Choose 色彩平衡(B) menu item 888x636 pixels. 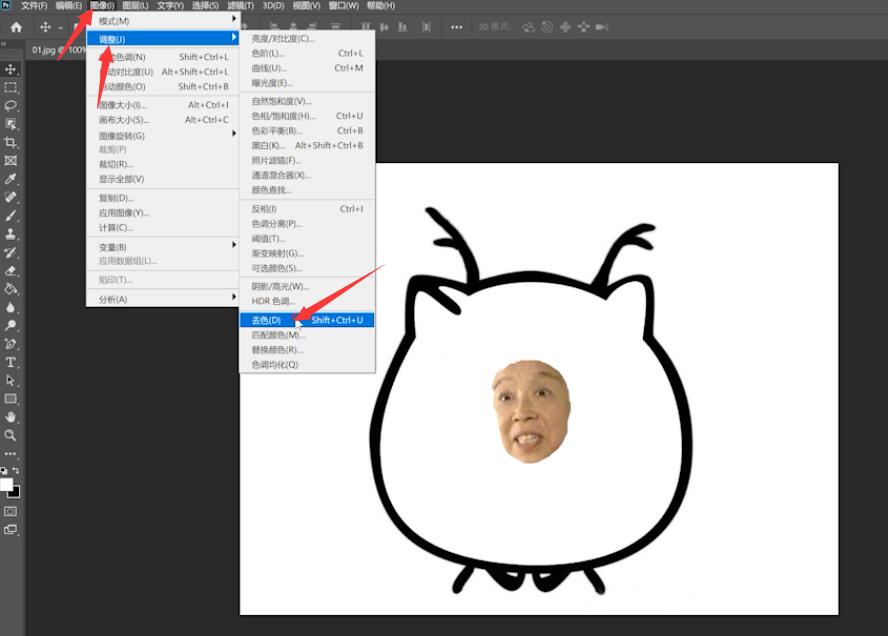307,130
